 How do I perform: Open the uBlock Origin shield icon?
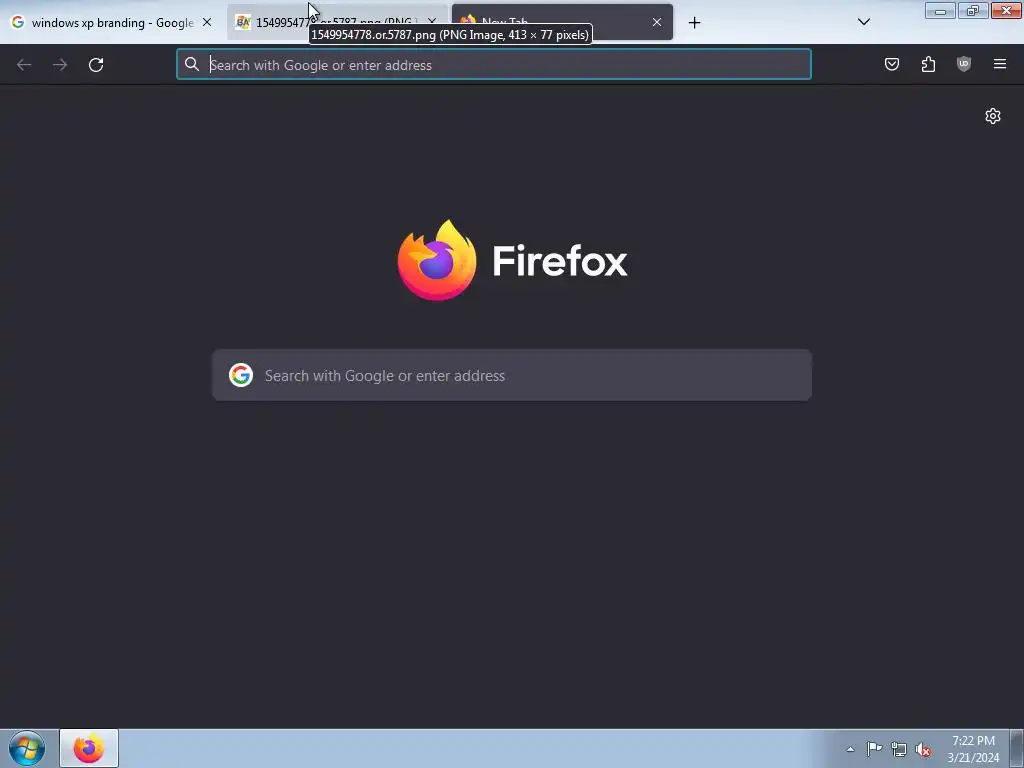pos(964,64)
